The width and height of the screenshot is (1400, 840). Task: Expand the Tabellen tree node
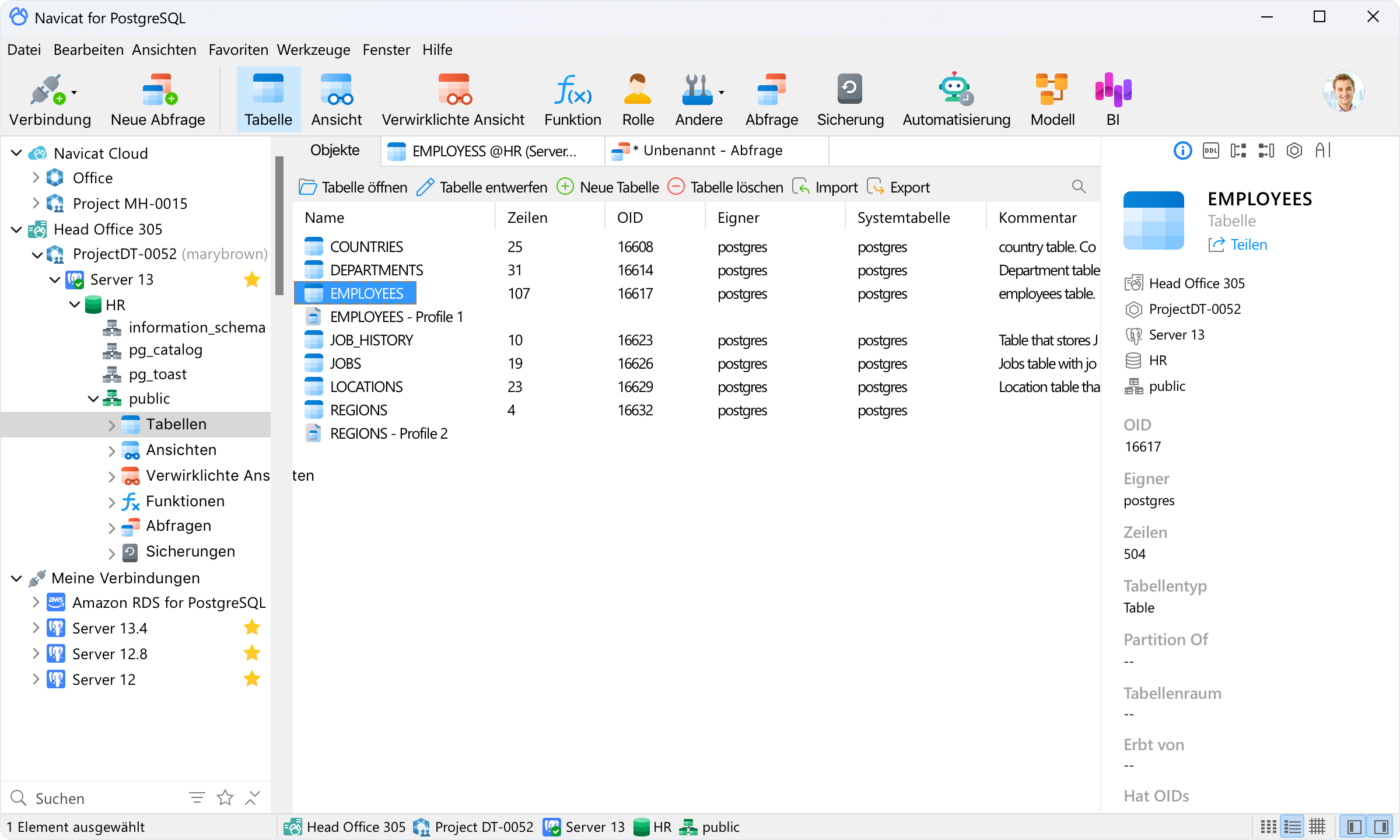(x=111, y=425)
